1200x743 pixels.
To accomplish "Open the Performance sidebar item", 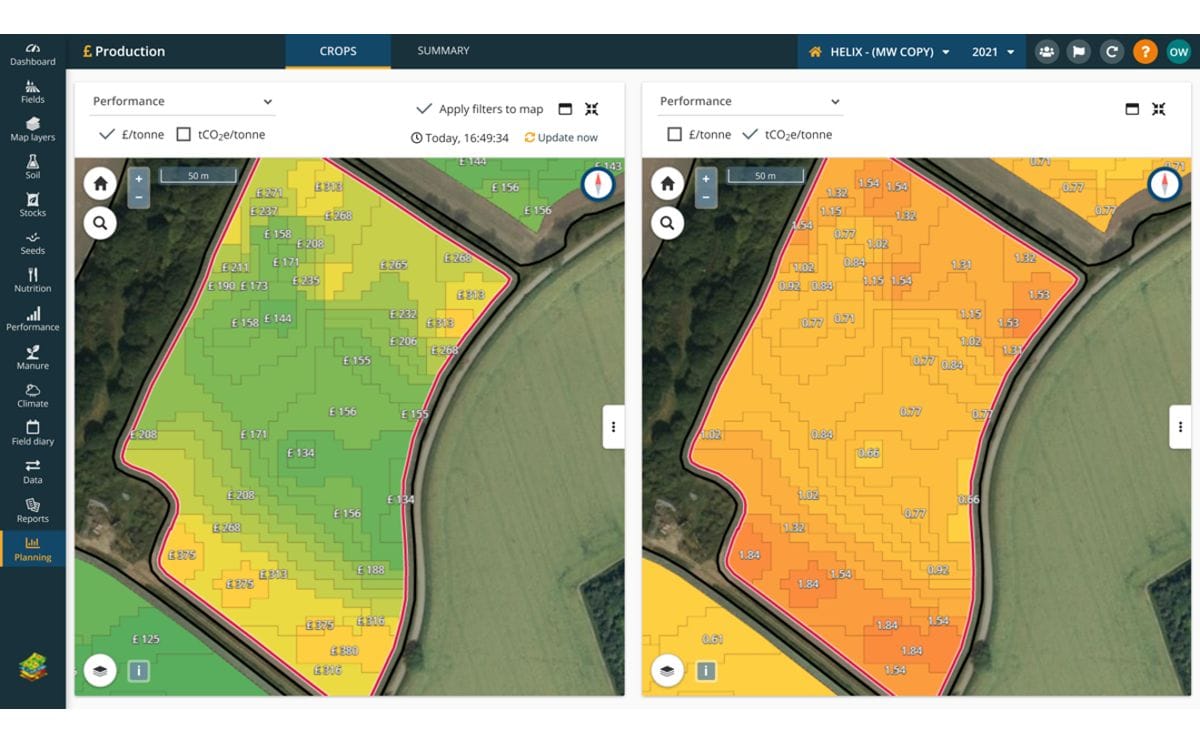I will click(32, 319).
